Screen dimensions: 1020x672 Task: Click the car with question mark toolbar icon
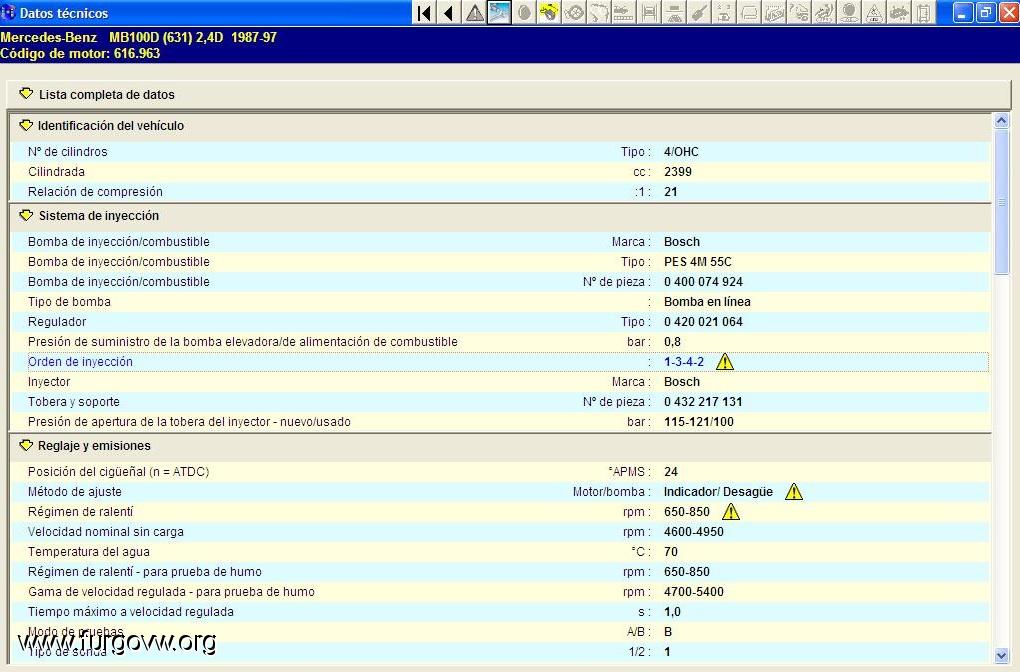[799, 12]
